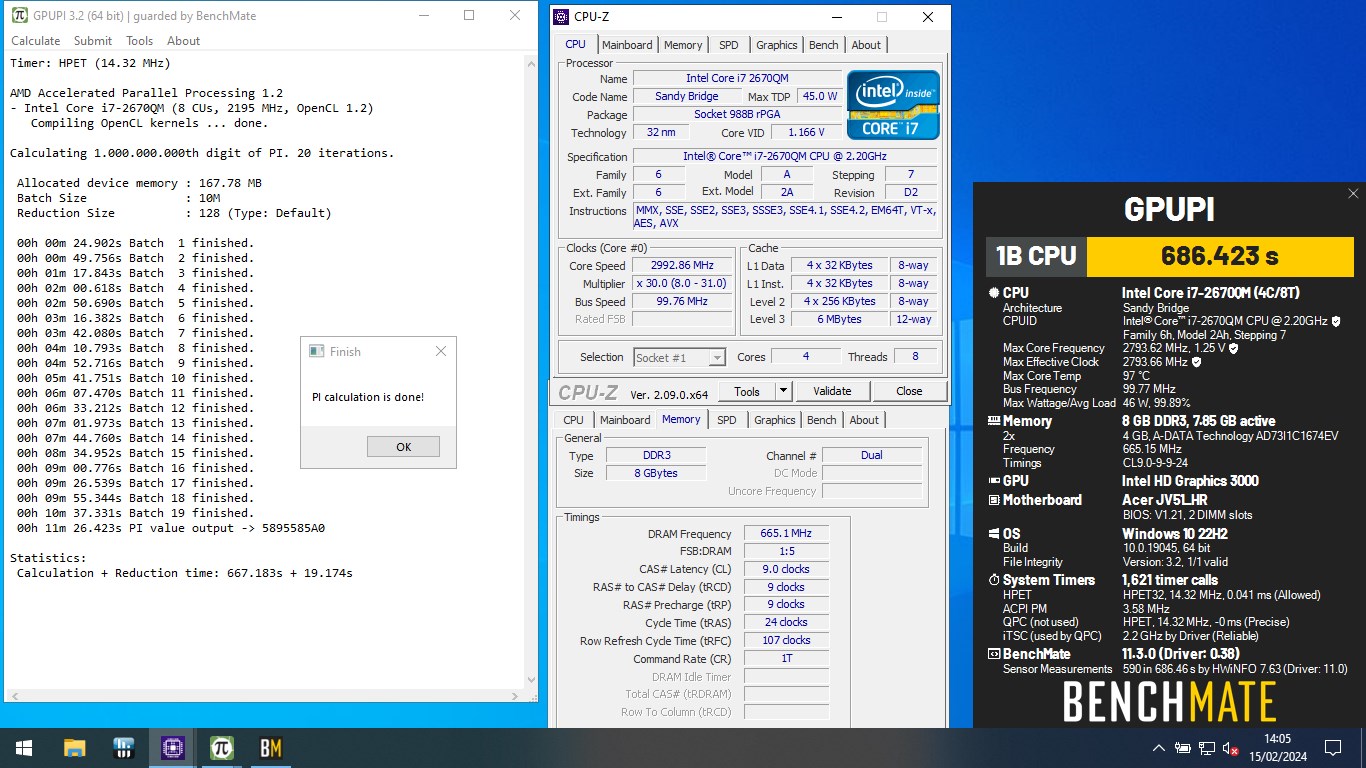
Task: Click the BenchMate version icon
Action: pyautogui.click(x=994, y=654)
